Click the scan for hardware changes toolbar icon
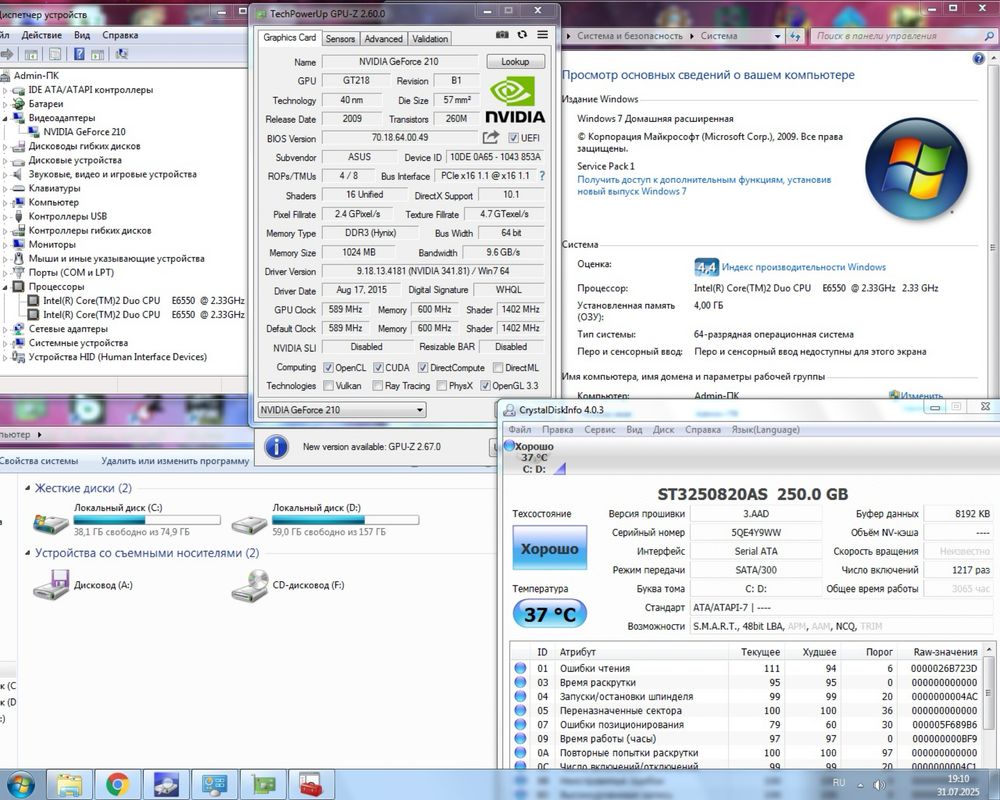This screenshot has height=800, width=1000. (x=121, y=54)
